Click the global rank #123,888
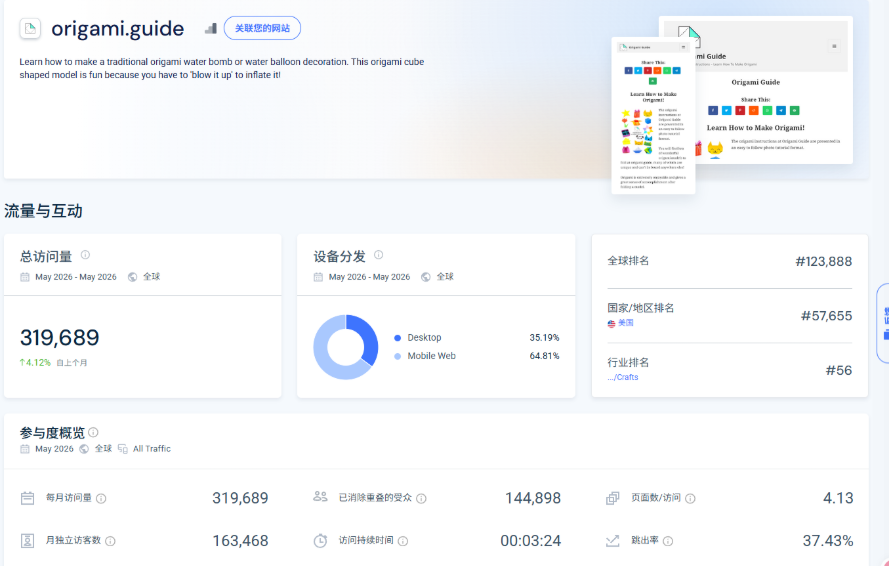Image resolution: width=889 pixels, height=566 pixels. [x=824, y=261]
